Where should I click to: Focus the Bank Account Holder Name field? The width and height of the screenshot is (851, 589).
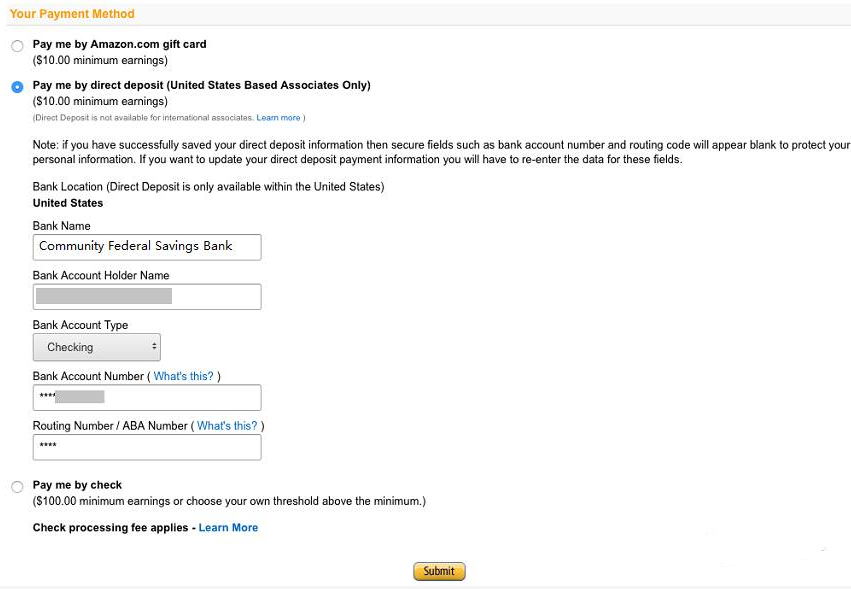(147, 296)
